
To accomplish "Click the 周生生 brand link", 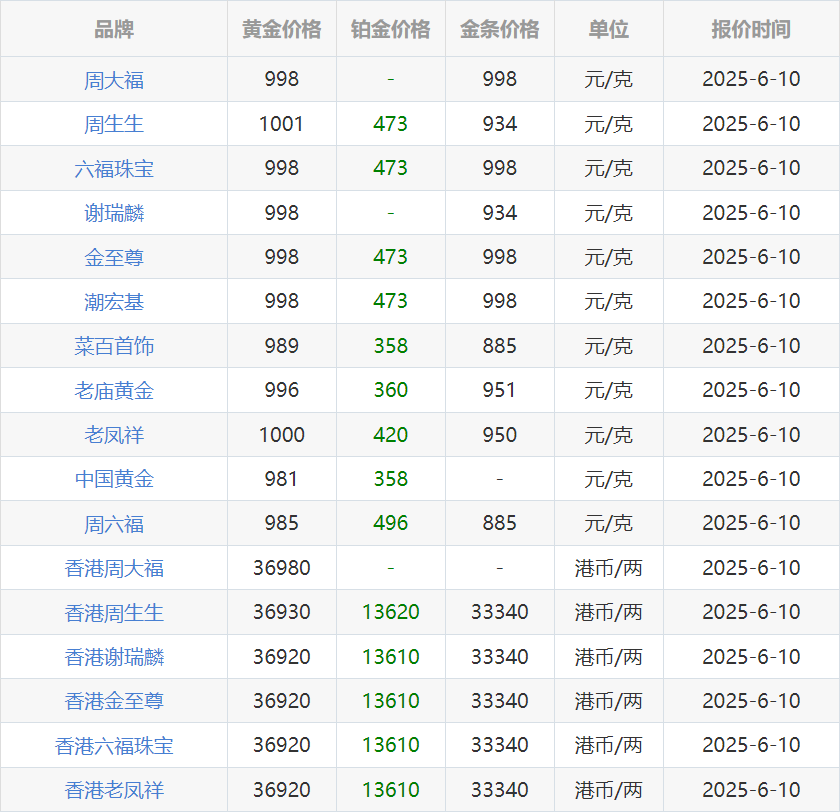I will pyautogui.click(x=114, y=124).
